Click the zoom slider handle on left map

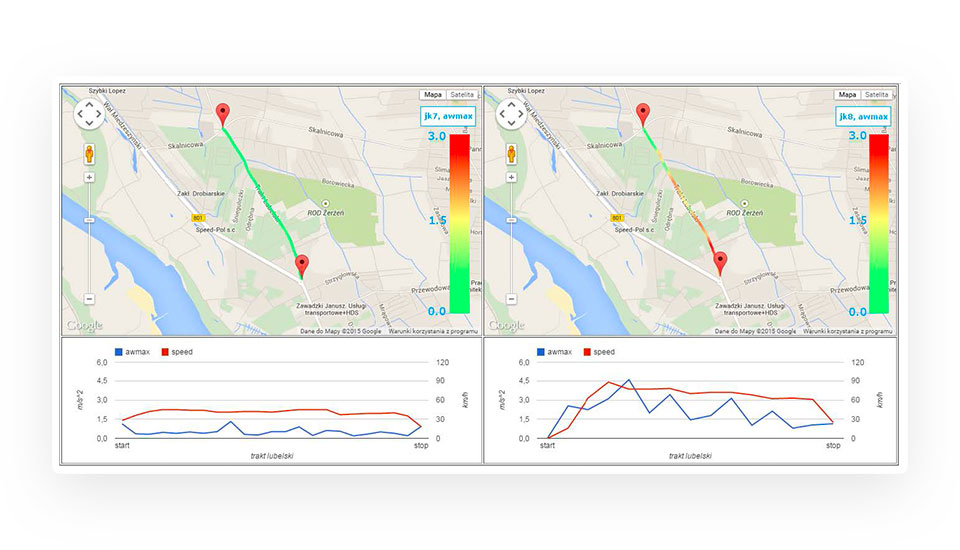[89, 219]
